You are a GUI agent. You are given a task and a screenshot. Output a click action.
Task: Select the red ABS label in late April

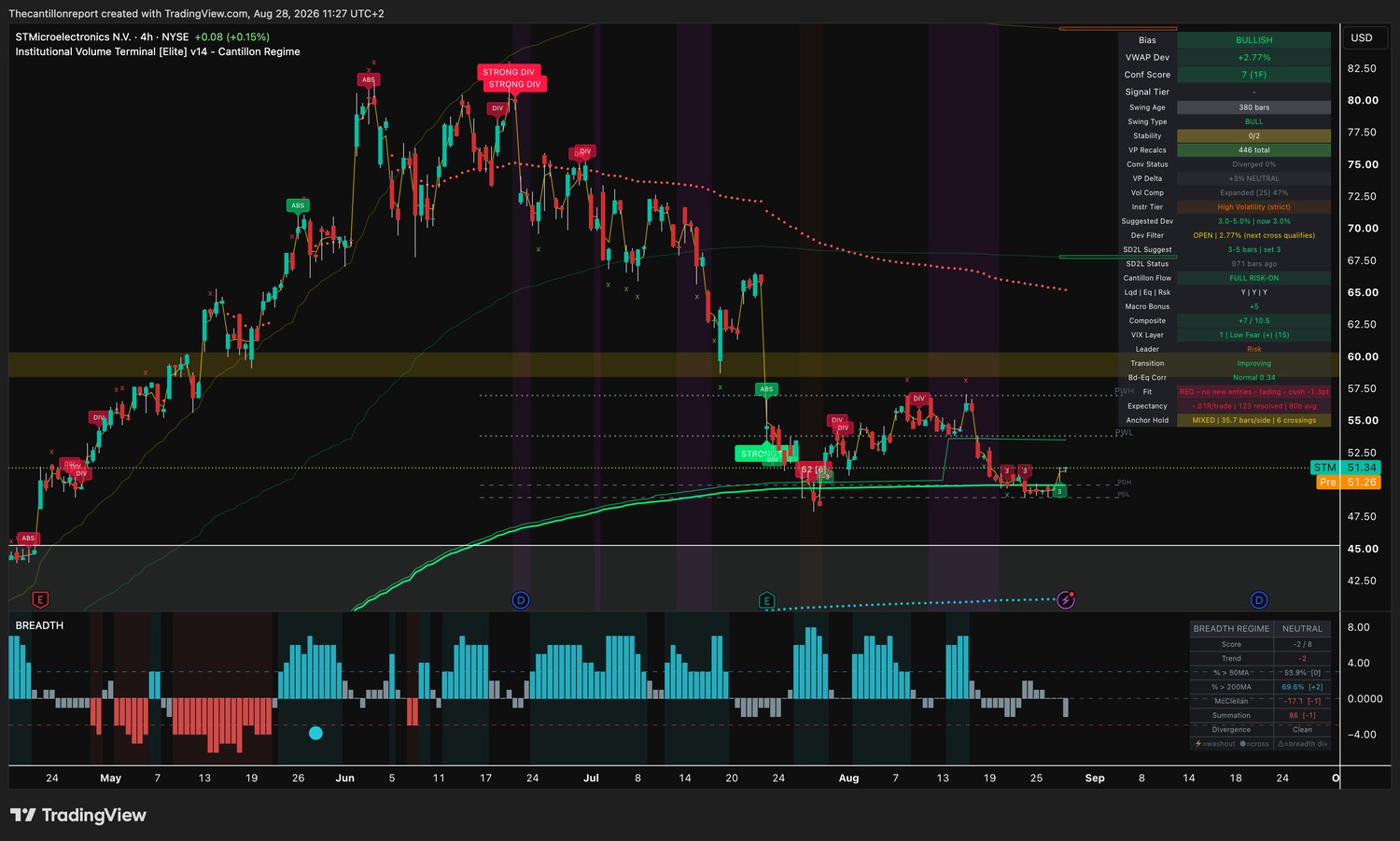tap(28, 538)
